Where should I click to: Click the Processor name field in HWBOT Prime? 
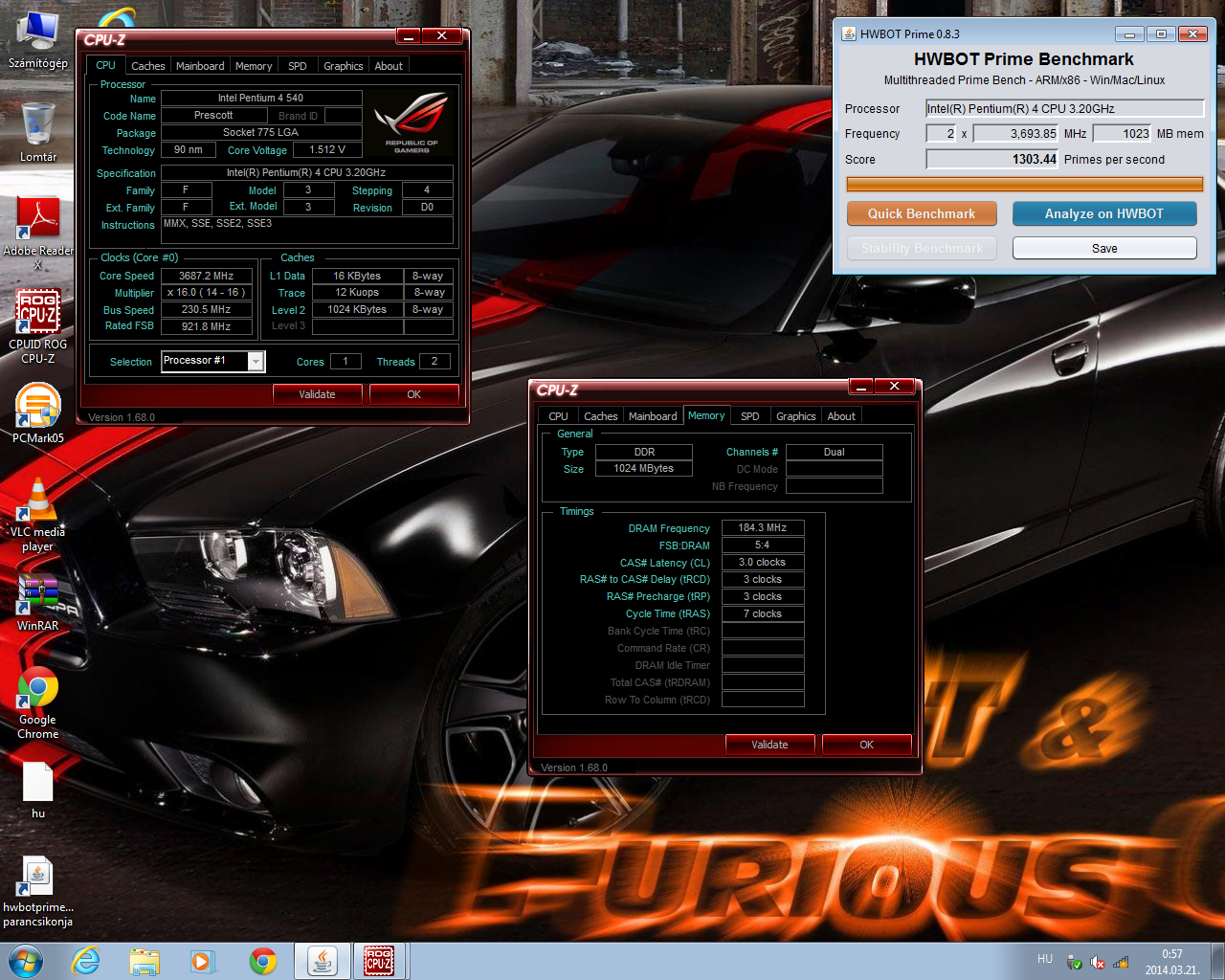tap(1064, 108)
